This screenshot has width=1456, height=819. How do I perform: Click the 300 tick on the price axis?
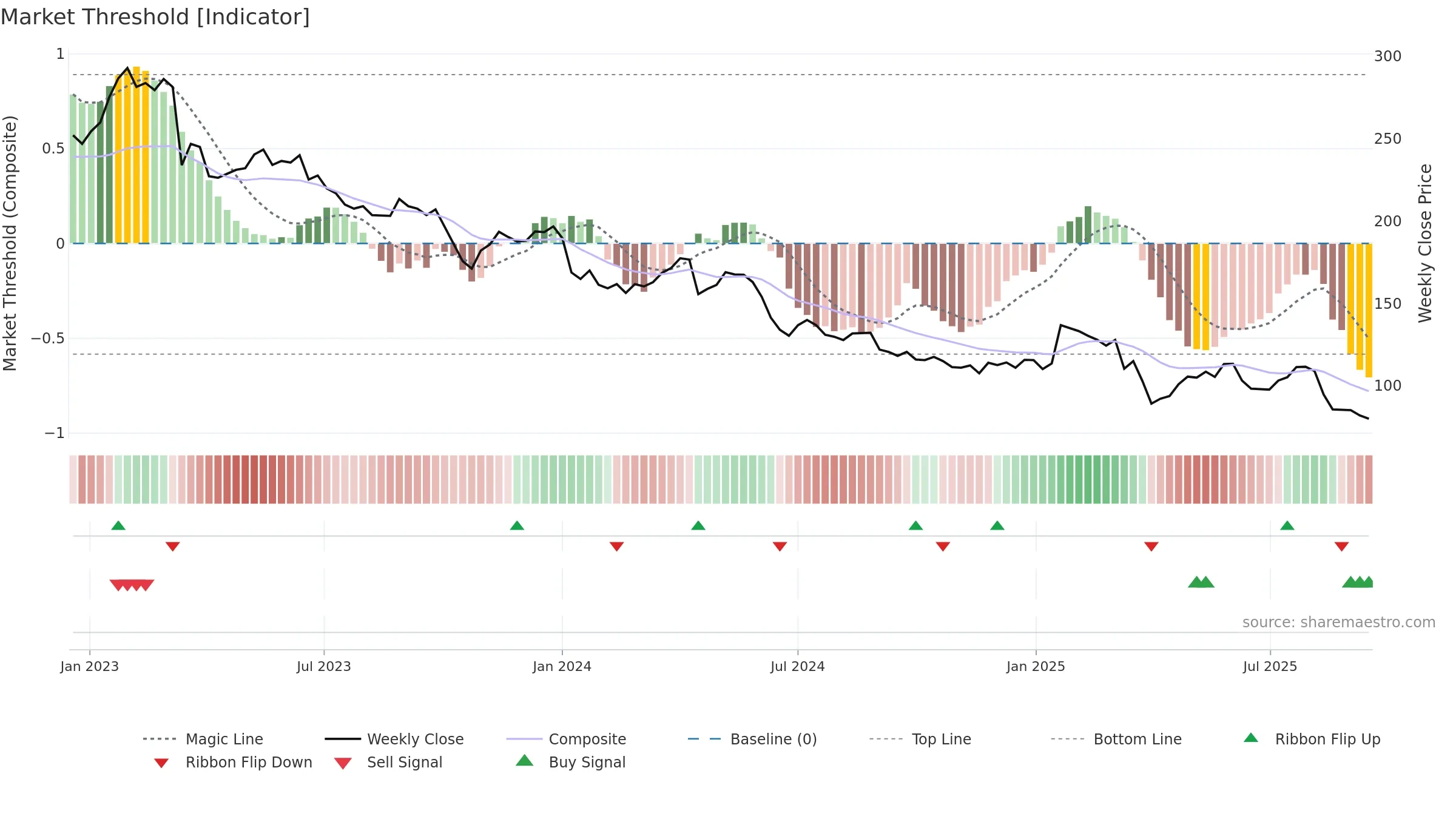point(1388,56)
